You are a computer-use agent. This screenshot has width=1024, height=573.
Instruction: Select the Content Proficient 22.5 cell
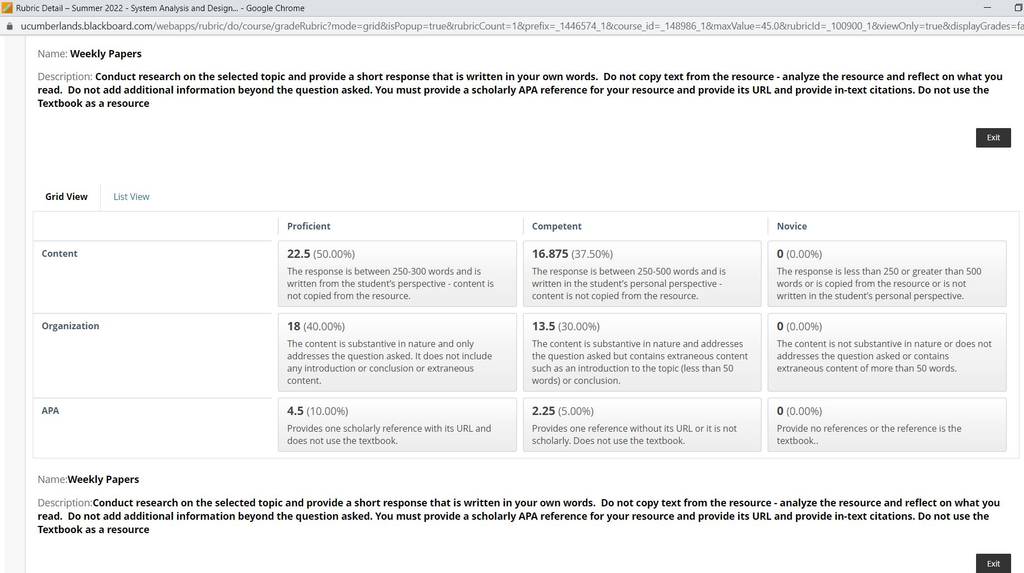coord(397,274)
